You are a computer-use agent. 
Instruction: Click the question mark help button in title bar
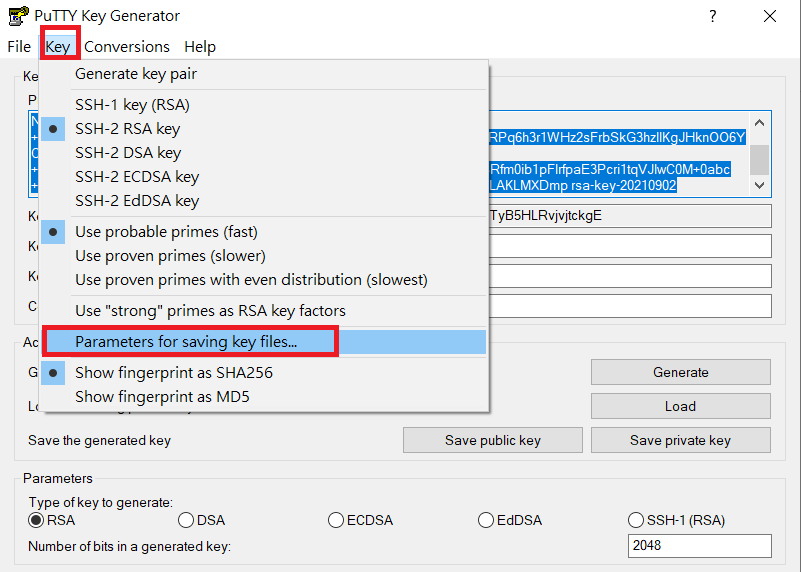click(713, 16)
